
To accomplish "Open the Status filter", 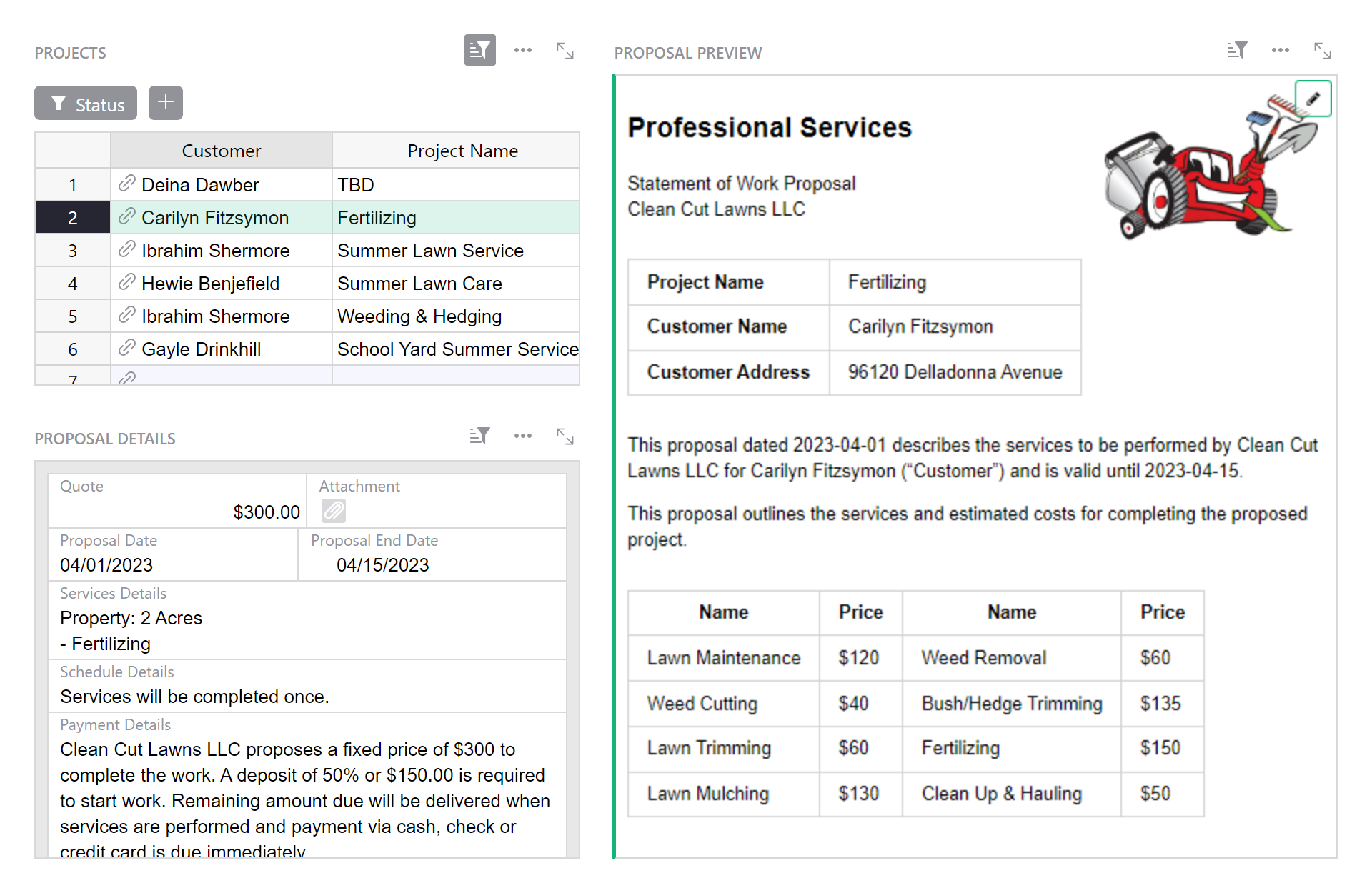I will click(x=85, y=103).
